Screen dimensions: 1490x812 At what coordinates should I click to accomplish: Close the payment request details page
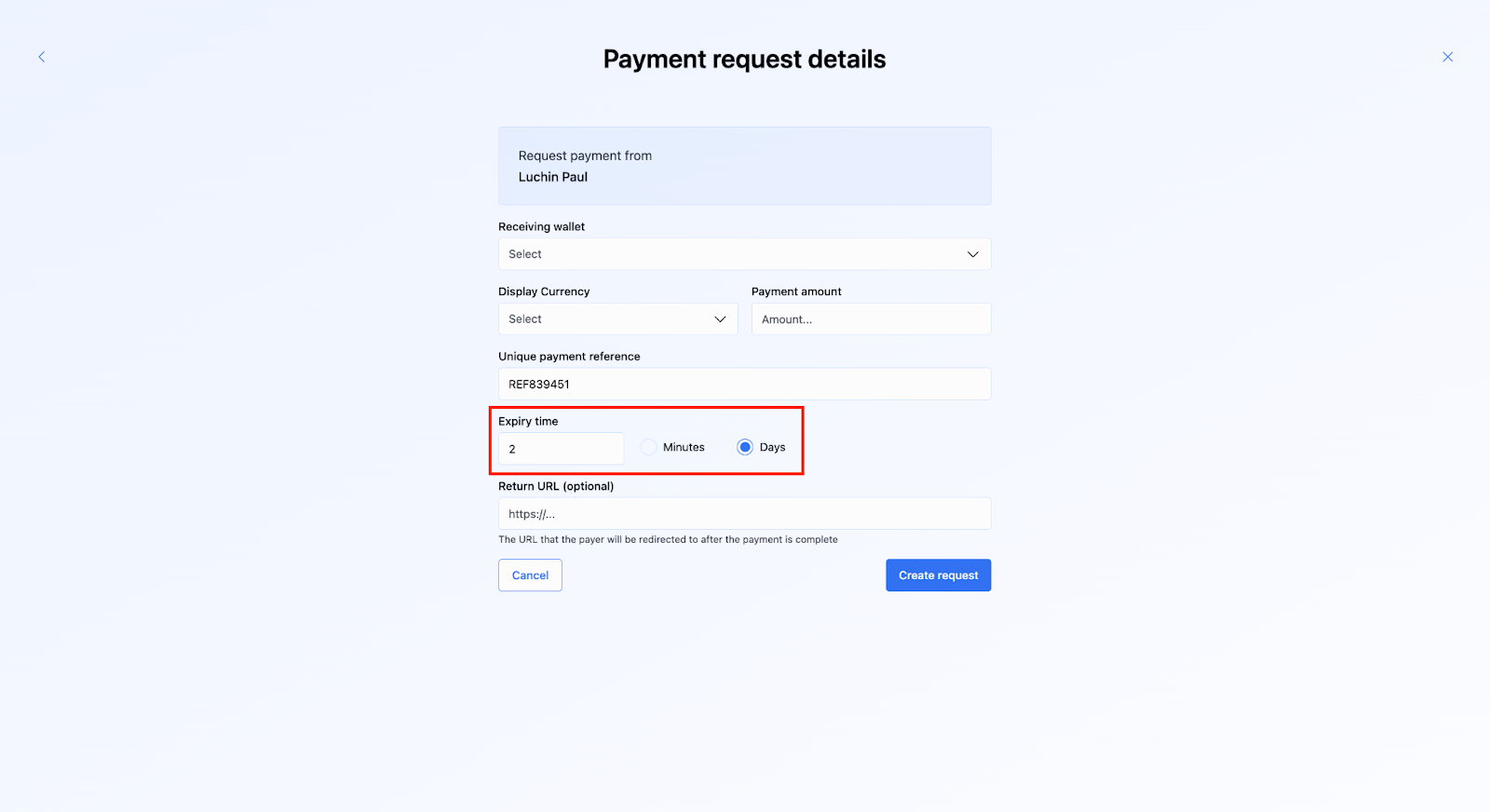click(x=1447, y=57)
